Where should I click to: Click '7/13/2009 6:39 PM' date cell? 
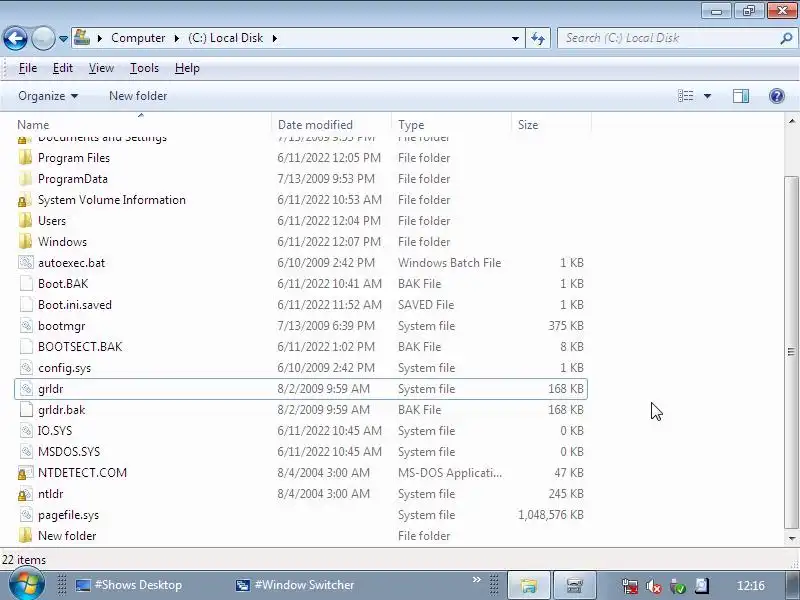[x=326, y=326]
